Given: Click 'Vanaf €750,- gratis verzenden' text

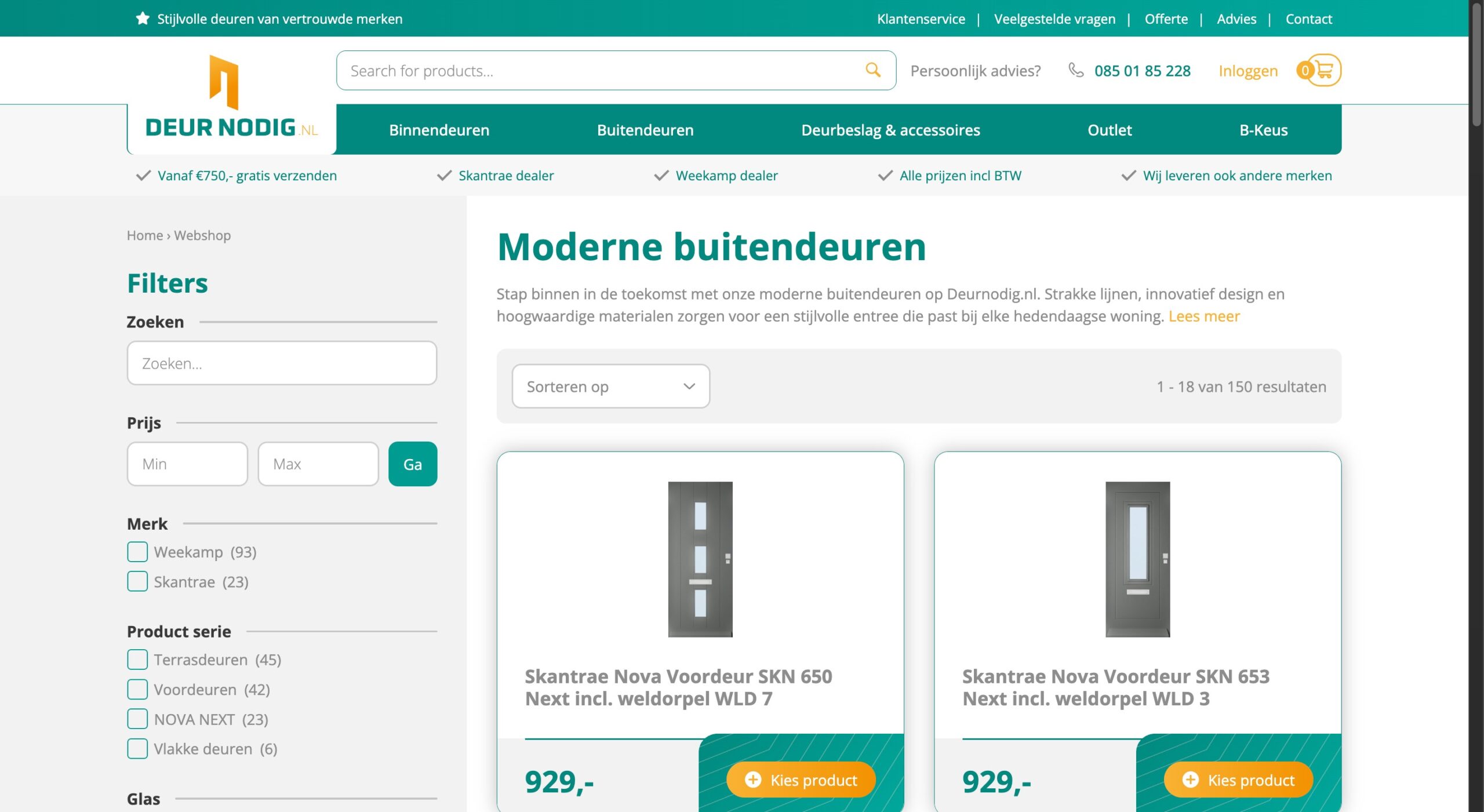Looking at the screenshot, I should pyautogui.click(x=247, y=176).
